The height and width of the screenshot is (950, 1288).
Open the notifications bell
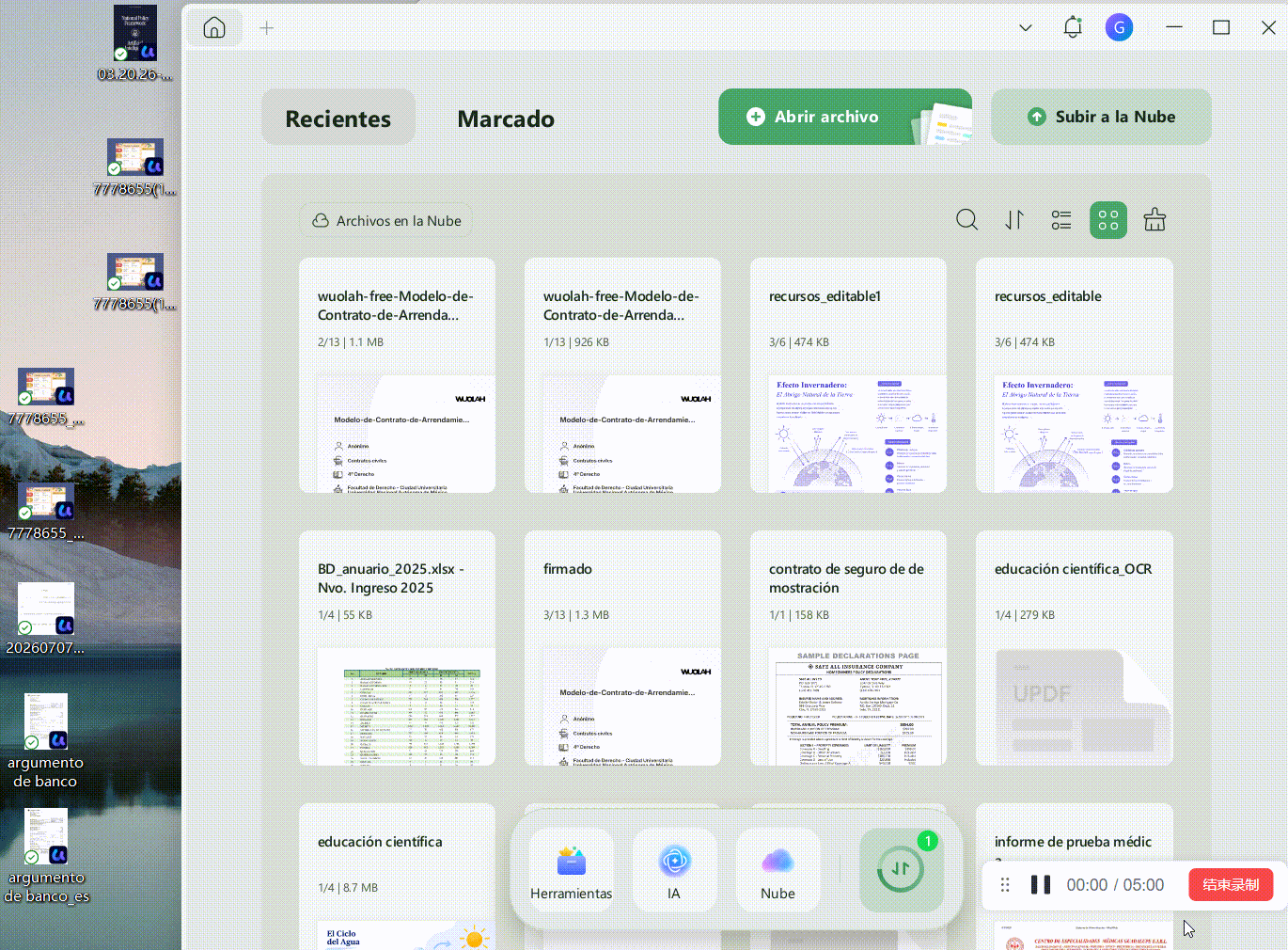1073,27
